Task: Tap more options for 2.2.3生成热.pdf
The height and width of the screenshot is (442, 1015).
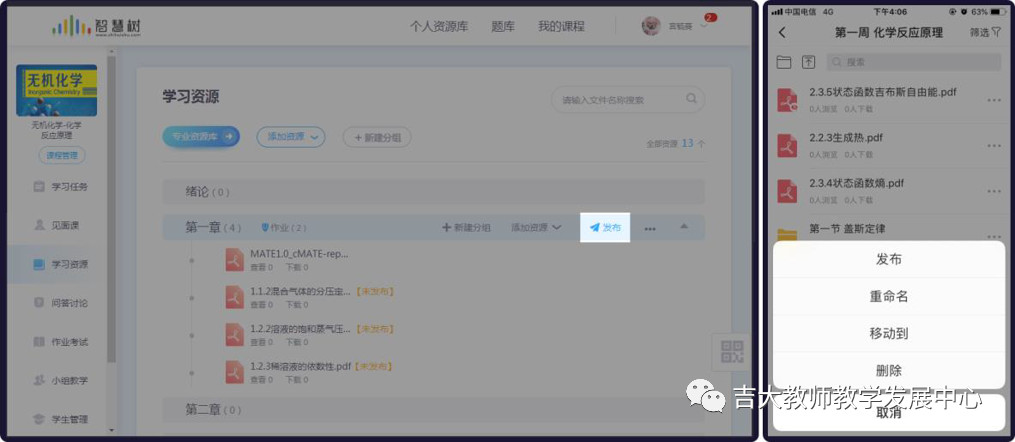Action: (x=993, y=144)
